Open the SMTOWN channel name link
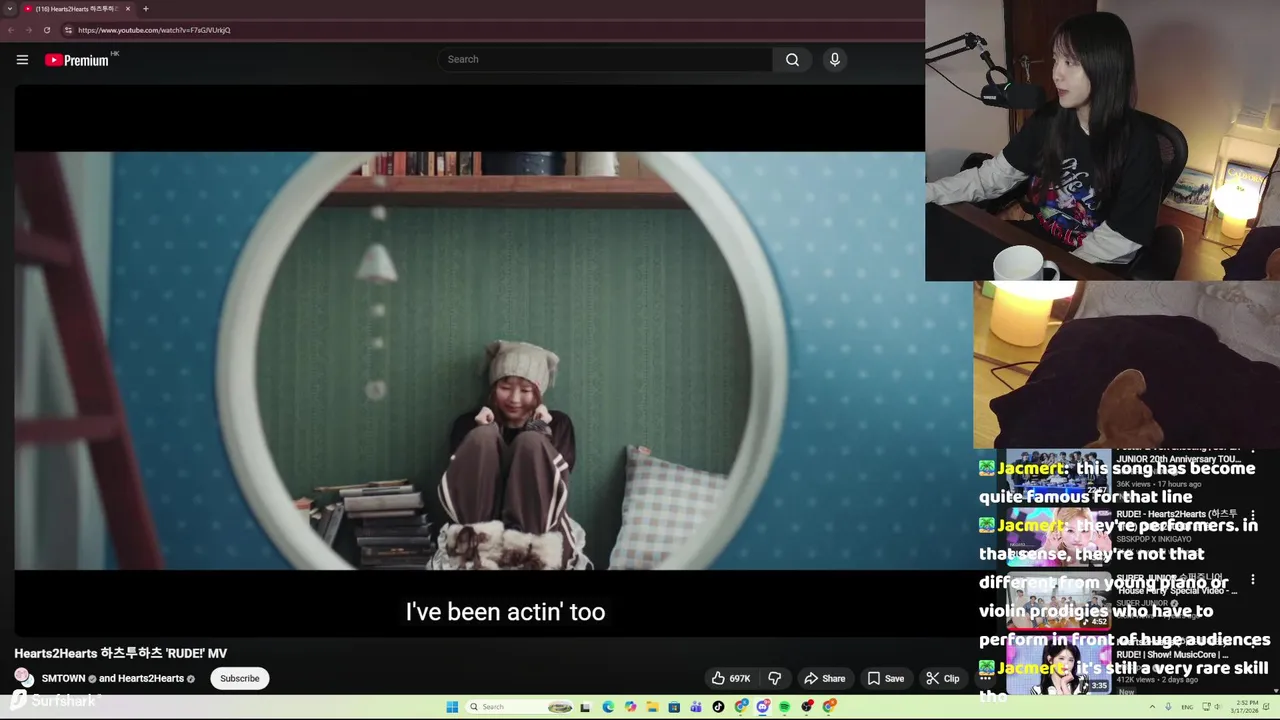The height and width of the screenshot is (720, 1280). [63, 678]
